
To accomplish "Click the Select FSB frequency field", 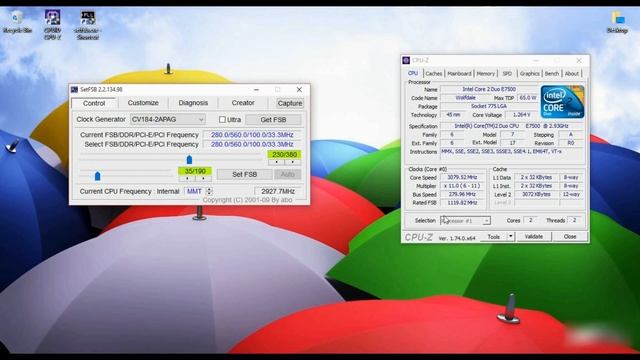I will pos(252,144).
